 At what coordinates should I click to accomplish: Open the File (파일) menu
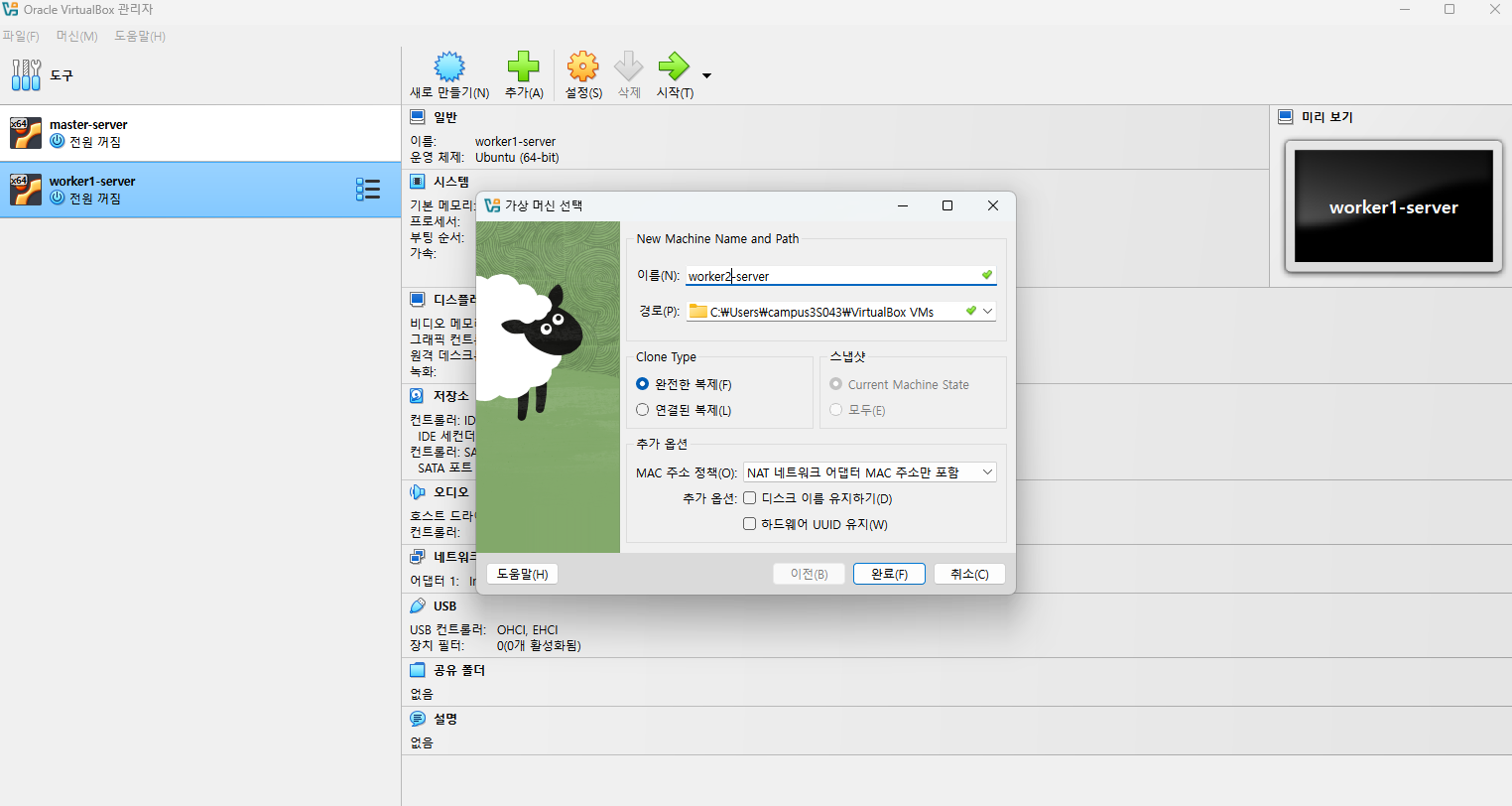(x=21, y=36)
